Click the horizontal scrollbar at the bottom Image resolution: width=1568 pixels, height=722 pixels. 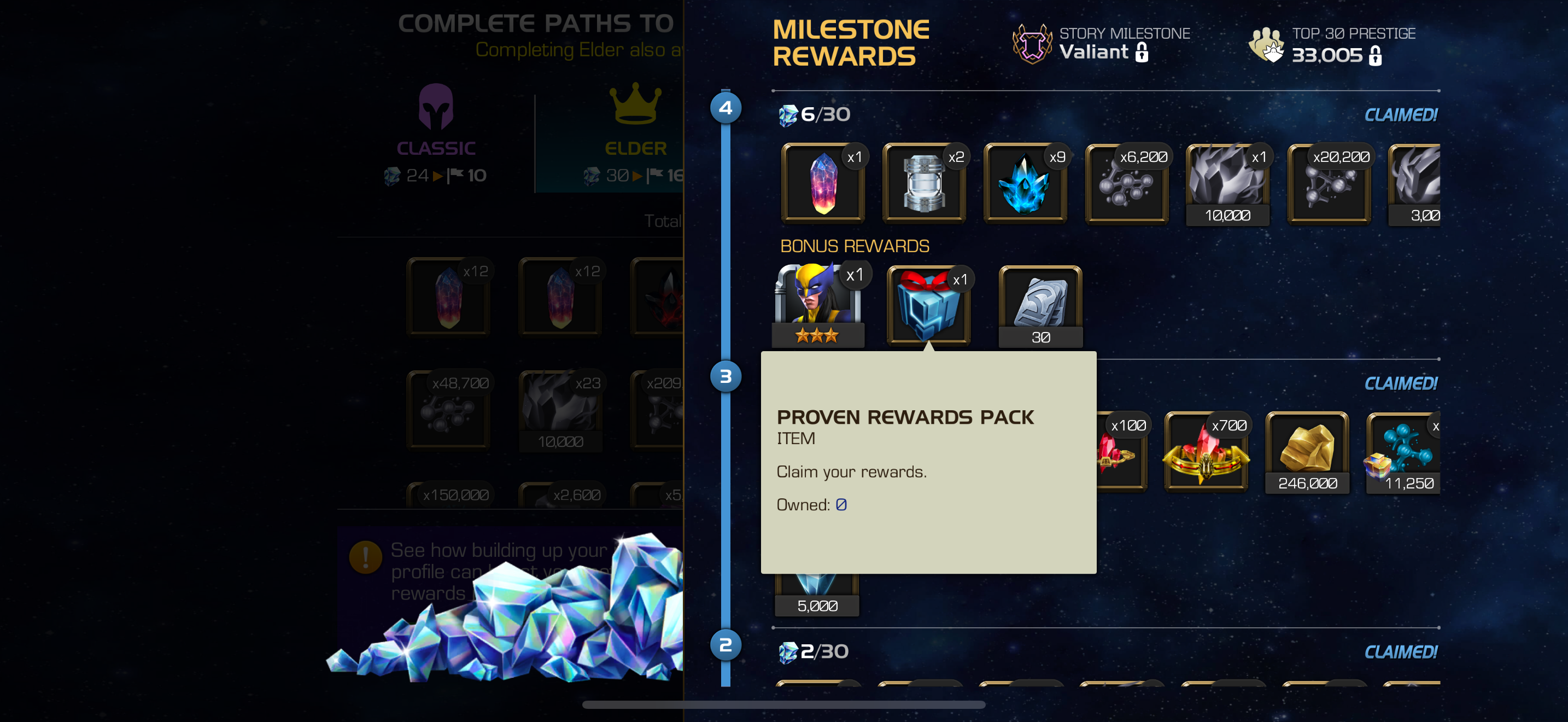pyautogui.click(x=783, y=704)
